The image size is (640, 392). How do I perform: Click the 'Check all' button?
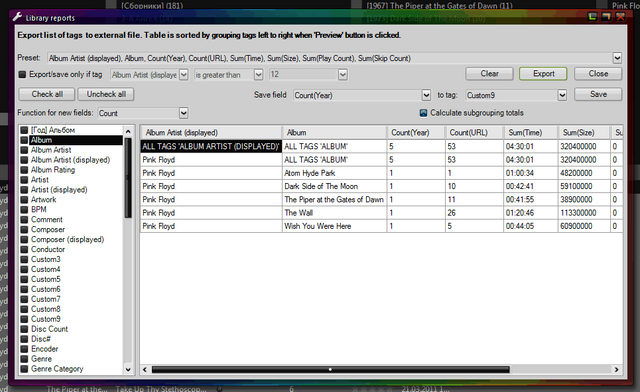coord(47,94)
